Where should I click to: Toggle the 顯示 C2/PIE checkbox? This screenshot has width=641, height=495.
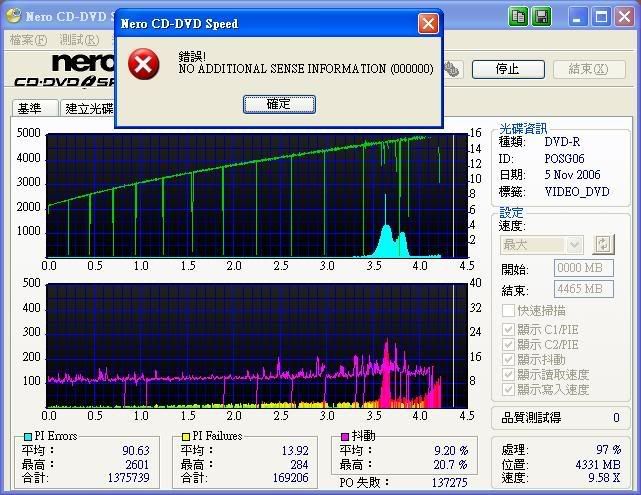pos(508,345)
